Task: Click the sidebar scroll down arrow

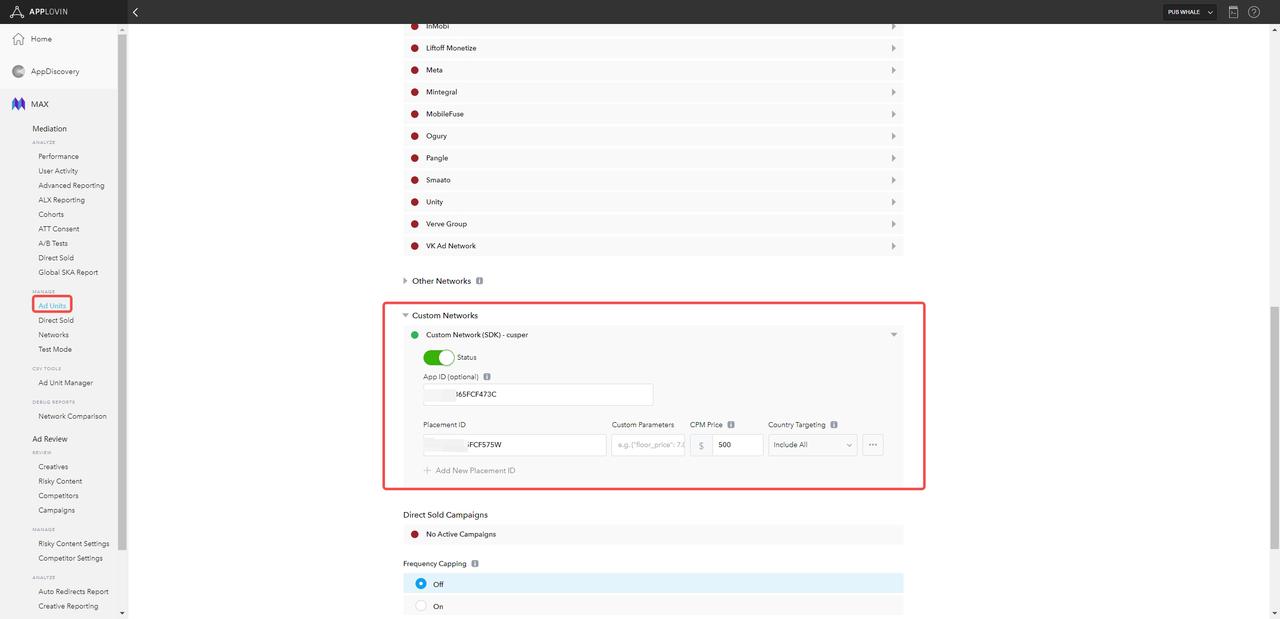Action: 123,613
